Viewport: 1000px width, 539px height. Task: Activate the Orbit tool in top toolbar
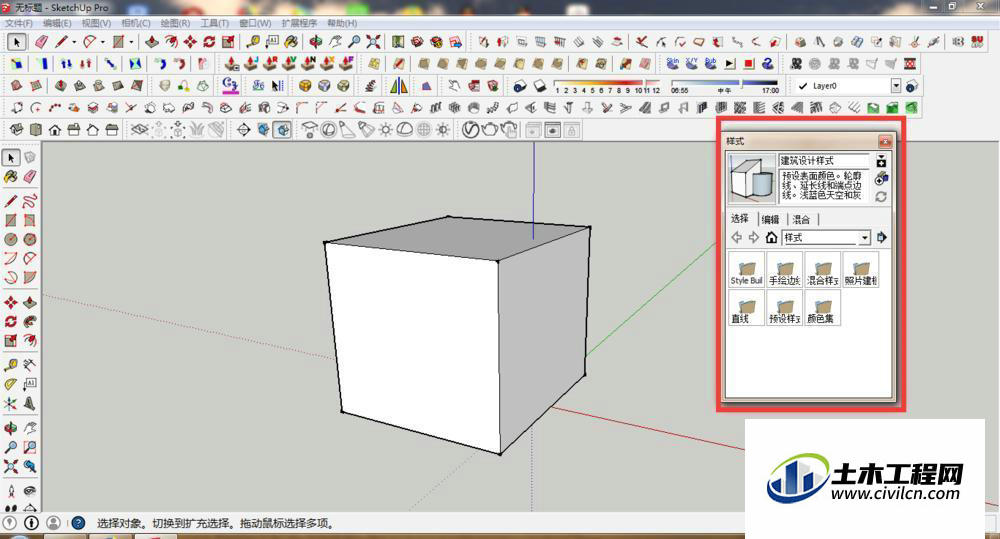click(x=316, y=42)
